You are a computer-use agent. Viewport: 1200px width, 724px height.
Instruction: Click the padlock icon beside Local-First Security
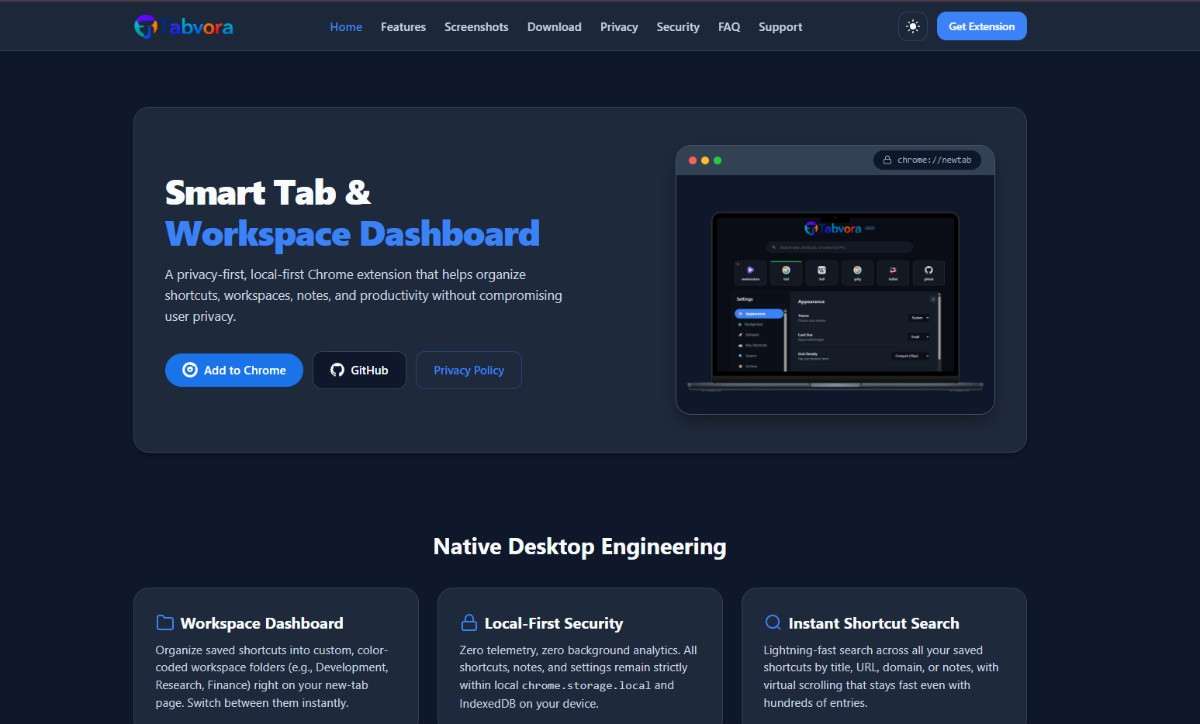pyautogui.click(x=469, y=623)
